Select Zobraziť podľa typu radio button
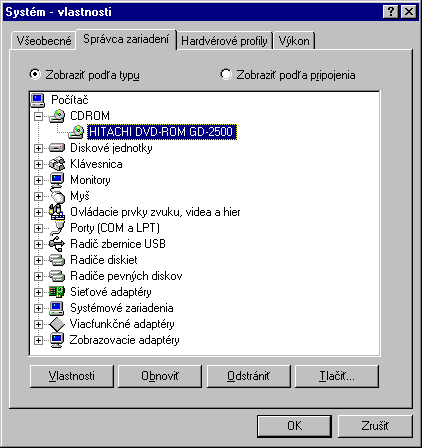Image resolution: width=422 pixels, height=448 pixels. 35,74
